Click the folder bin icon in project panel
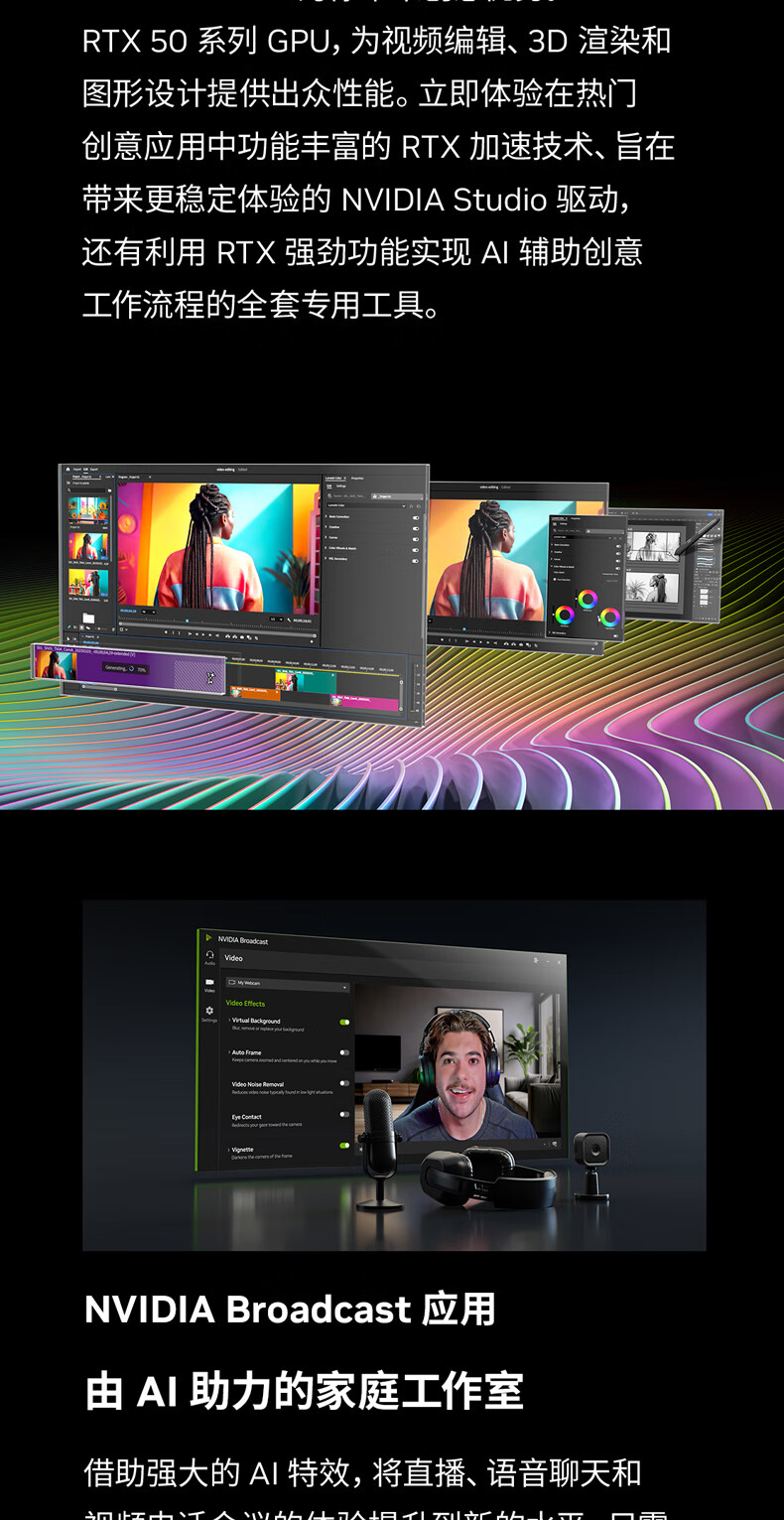Viewport: 784px width, 1520px height. (88, 618)
